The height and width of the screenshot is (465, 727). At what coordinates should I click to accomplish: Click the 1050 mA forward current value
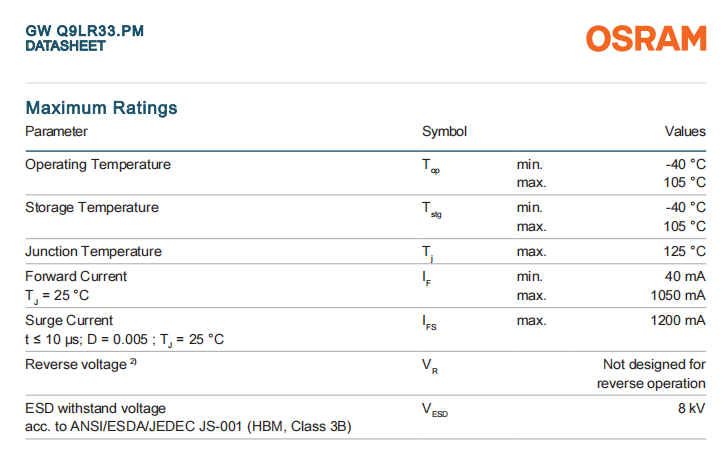pyautogui.click(x=678, y=295)
